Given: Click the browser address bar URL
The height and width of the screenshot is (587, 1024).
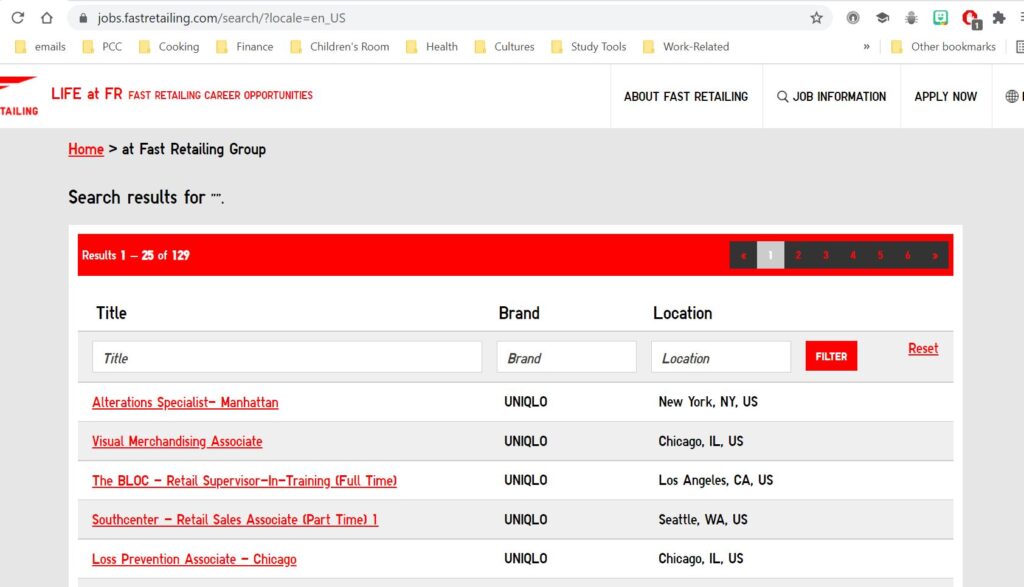Looking at the screenshot, I should coord(221,18).
